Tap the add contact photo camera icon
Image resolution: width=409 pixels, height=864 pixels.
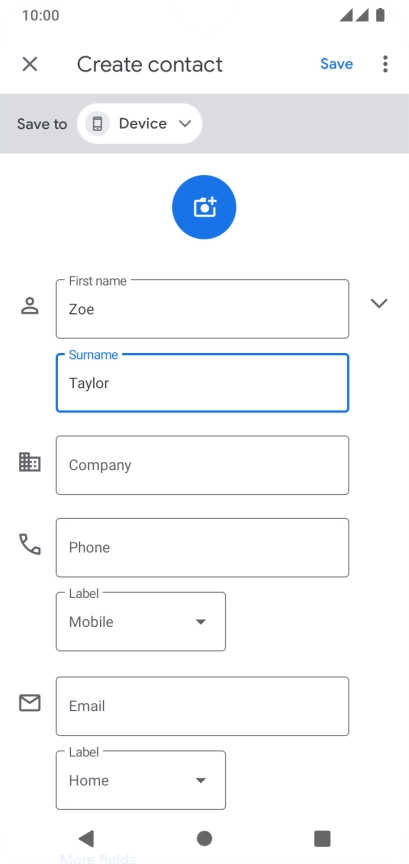coord(204,207)
